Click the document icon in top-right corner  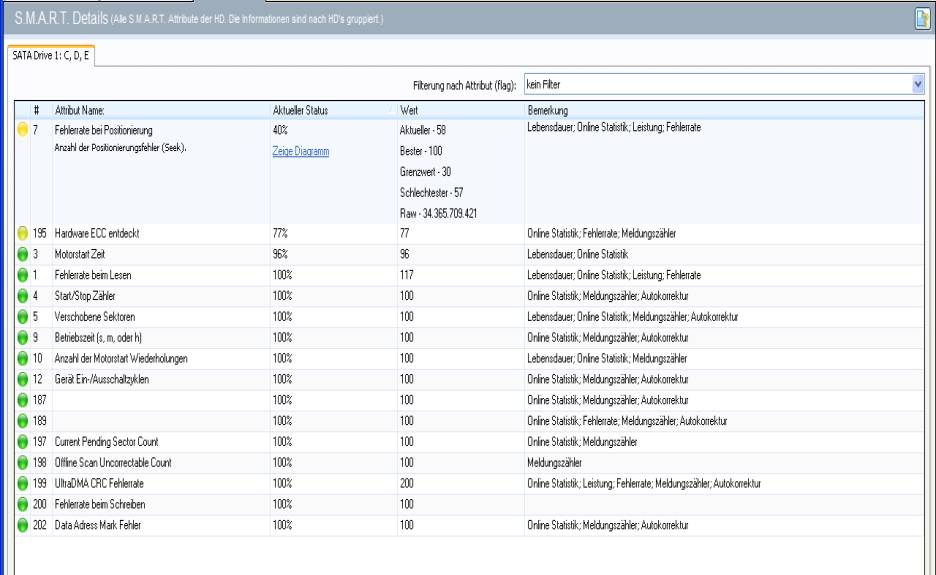tap(923, 18)
